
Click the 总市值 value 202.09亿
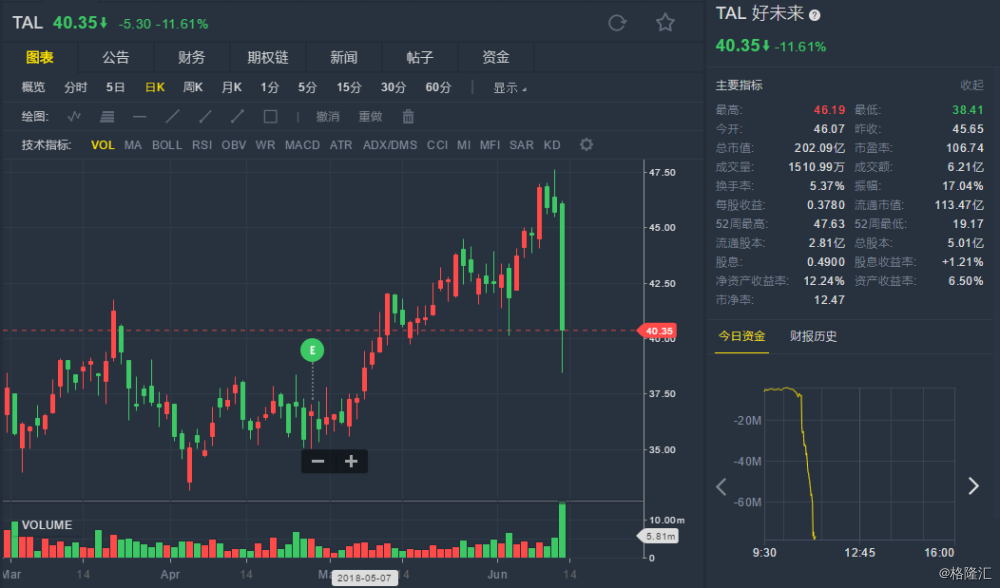(x=819, y=148)
